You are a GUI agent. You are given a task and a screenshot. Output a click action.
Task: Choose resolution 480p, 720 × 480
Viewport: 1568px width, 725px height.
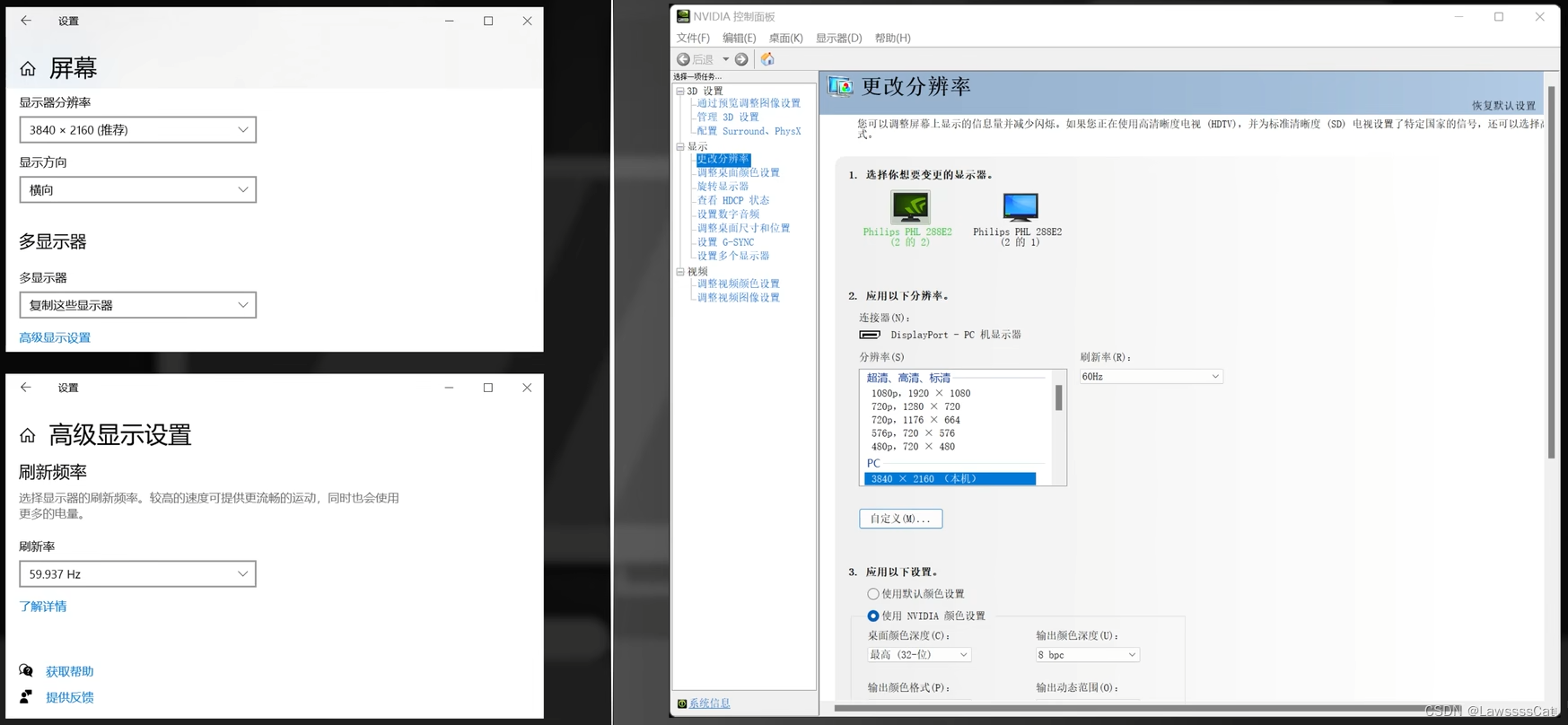(x=913, y=447)
